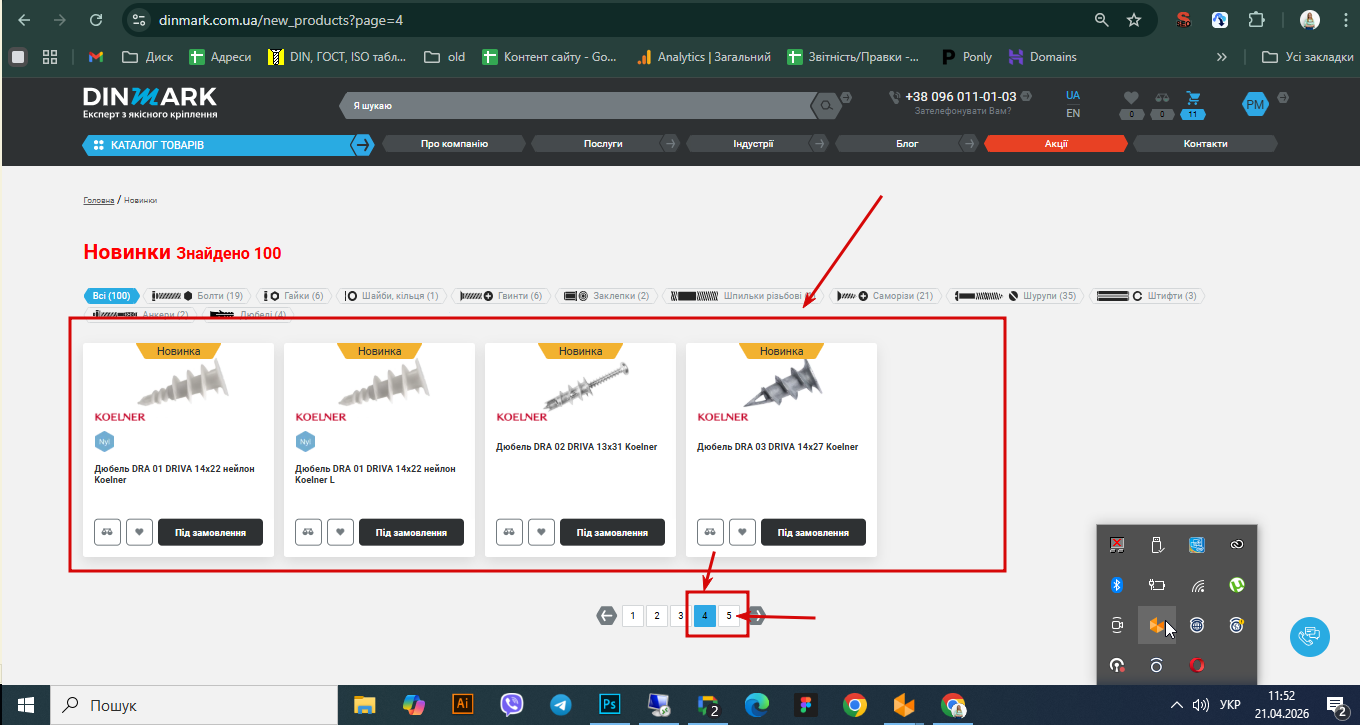Add first Дюбель DRA 01 14x22 нейлон Koelner to favorites
Screen dimensions: 1360x725
tap(140, 532)
